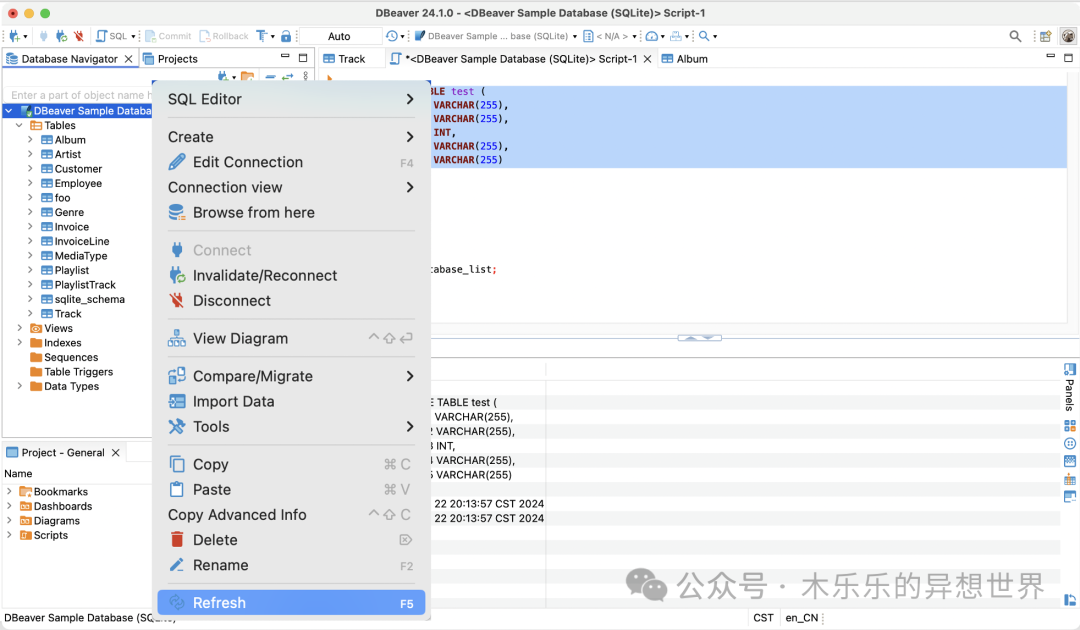Expand the Bookmarks project folder
This screenshot has width=1080, height=630.
click(9, 492)
